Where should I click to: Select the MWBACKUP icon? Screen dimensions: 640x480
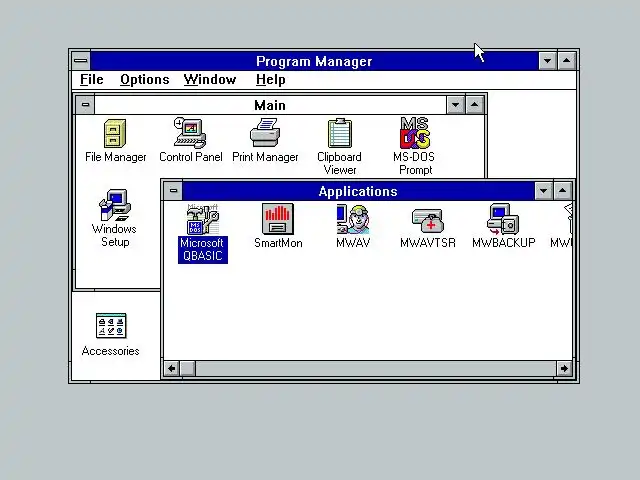coord(503,219)
